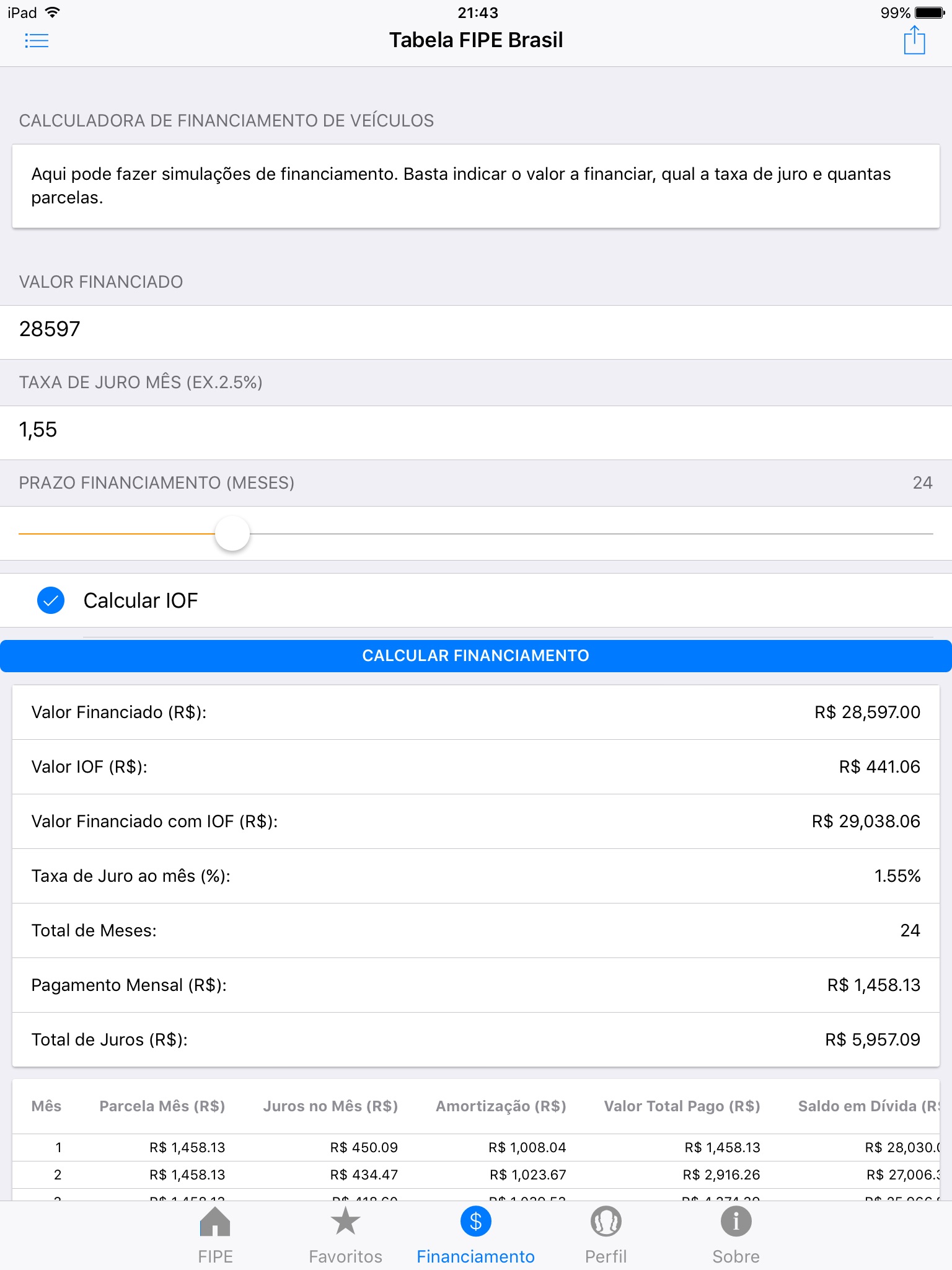This screenshot has height=1270, width=952.
Task: Select the Taxa de Juro value 1.55%
Action: tap(897, 876)
